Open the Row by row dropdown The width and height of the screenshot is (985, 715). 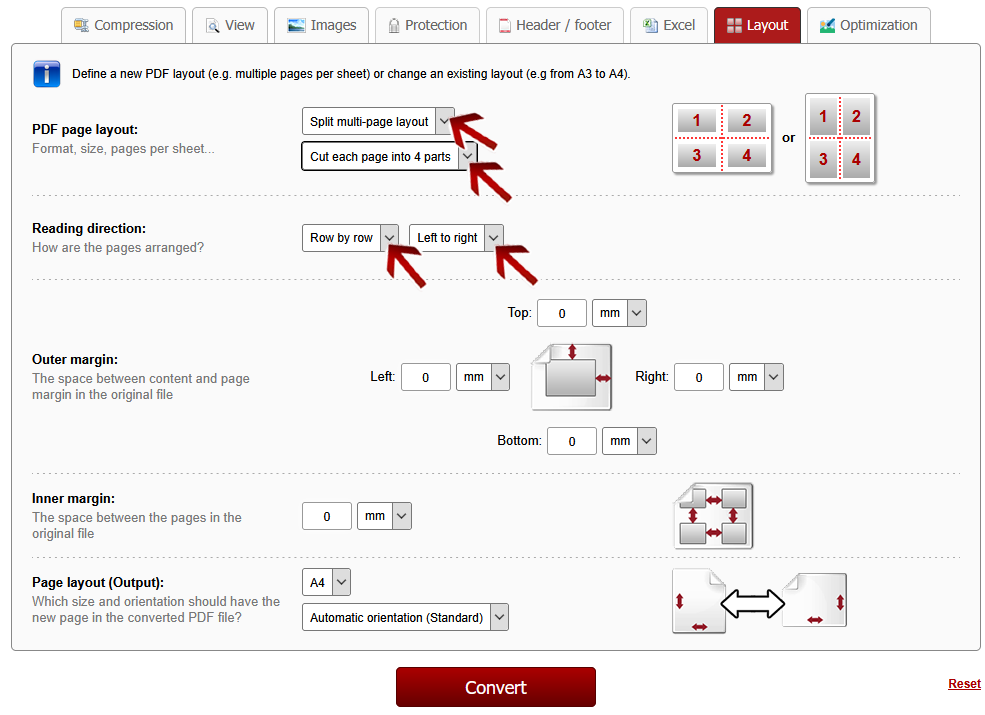(350, 238)
